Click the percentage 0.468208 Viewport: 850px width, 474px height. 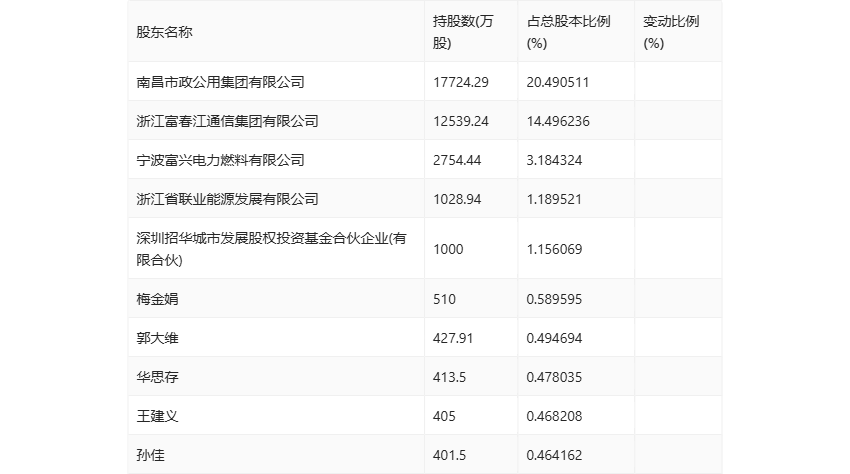coord(555,416)
